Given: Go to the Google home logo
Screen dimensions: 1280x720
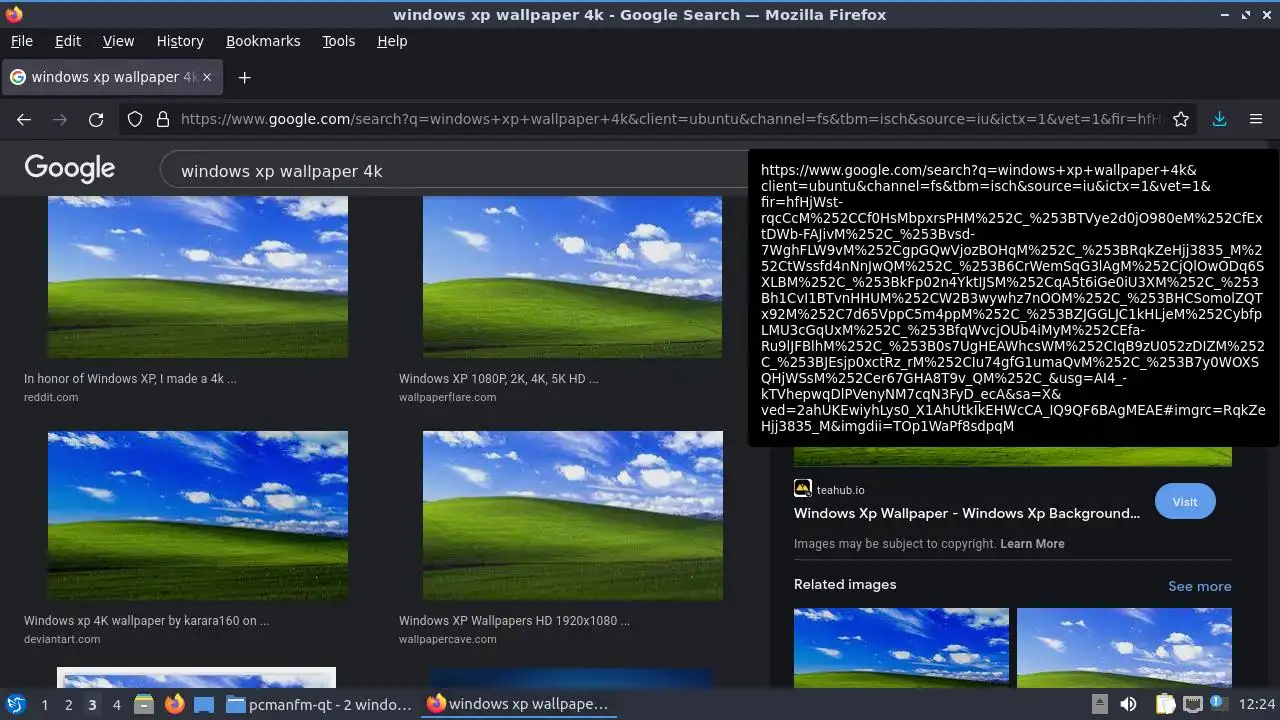Looking at the screenshot, I should pos(70,169).
